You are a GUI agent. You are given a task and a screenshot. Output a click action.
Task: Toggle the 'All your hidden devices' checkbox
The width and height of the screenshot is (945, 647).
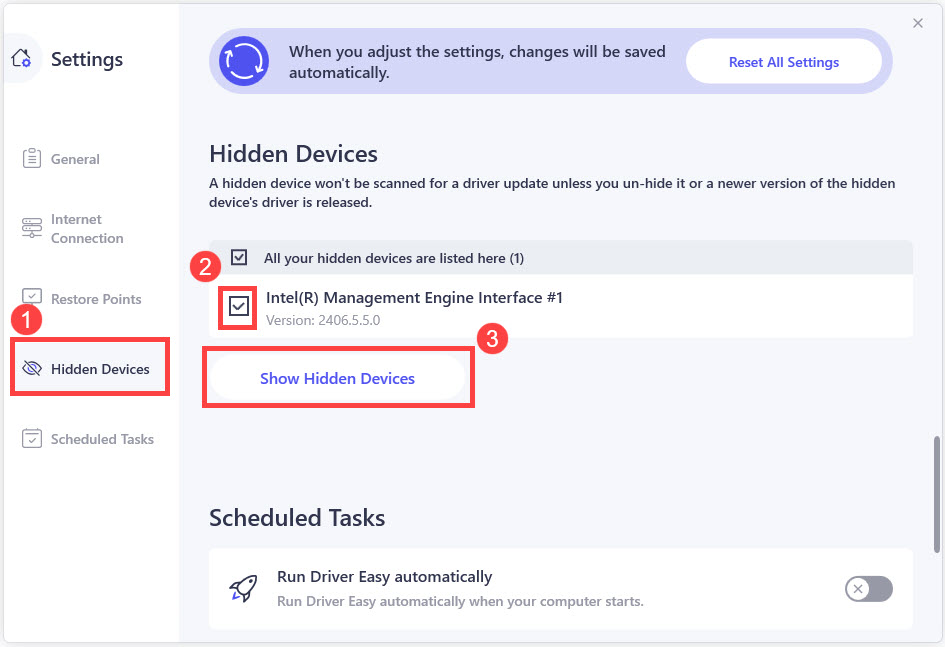pos(239,258)
